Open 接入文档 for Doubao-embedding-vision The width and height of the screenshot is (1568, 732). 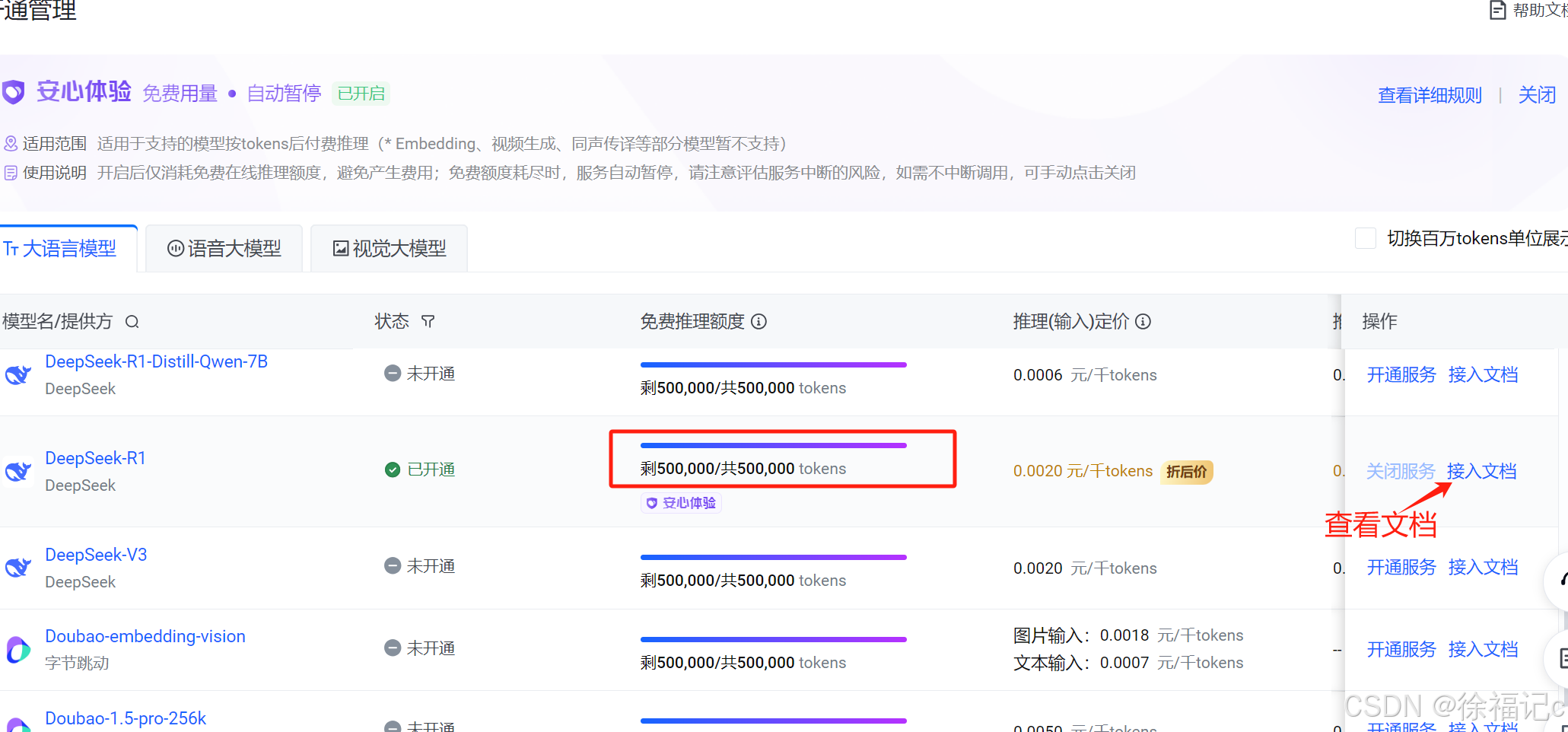tap(1483, 649)
